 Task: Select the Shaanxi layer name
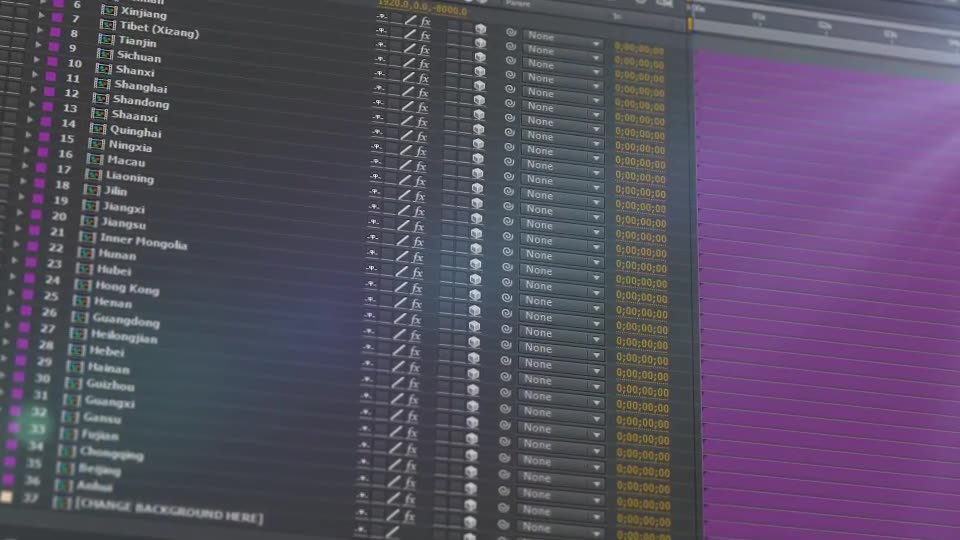134,116
